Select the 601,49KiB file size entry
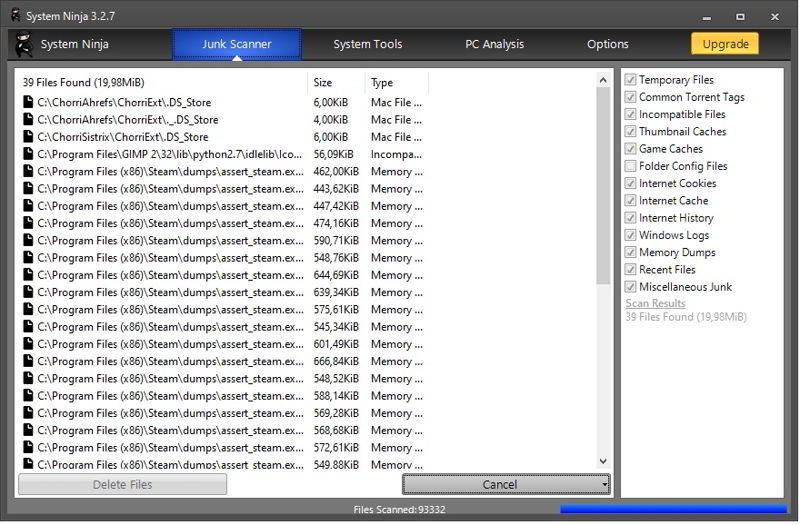Image resolution: width=800 pixels, height=525 pixels. [x=336, y=344]
